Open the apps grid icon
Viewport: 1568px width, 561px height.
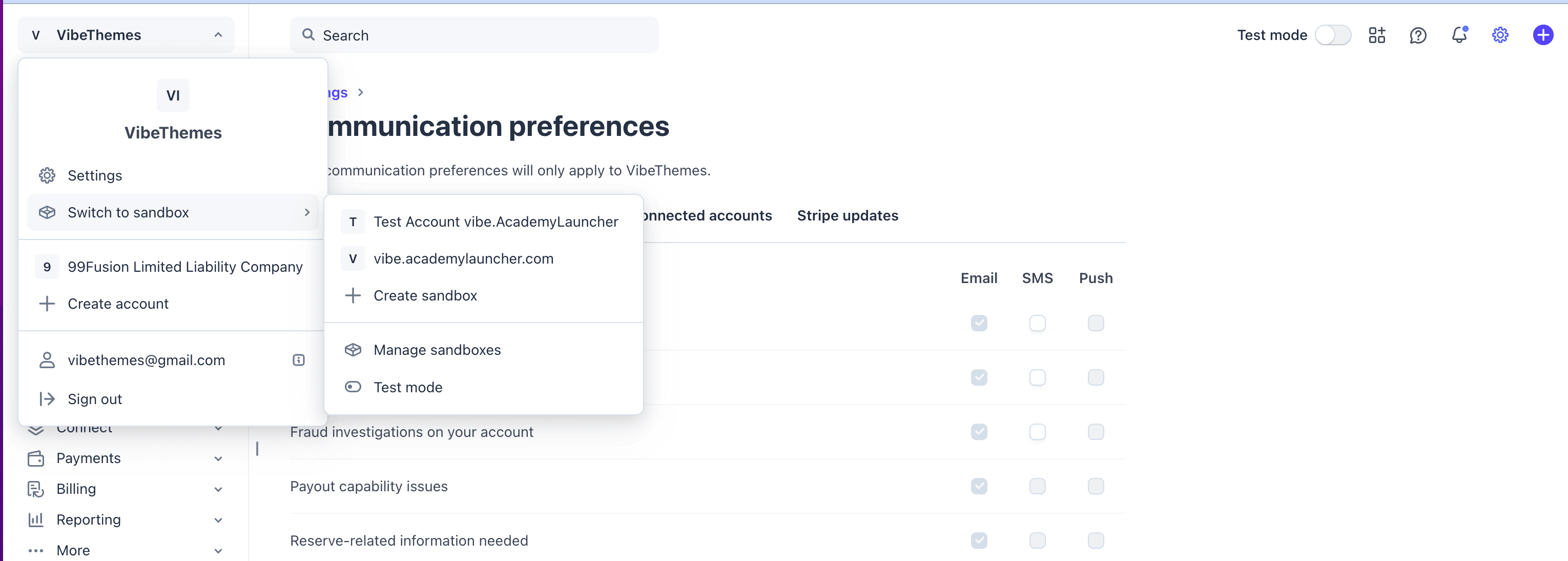point(1377,35)
